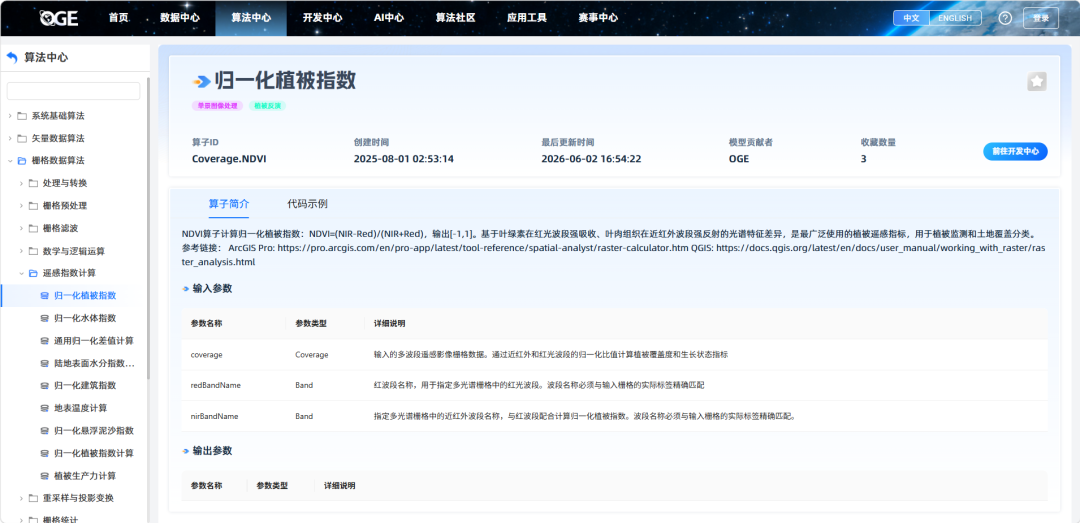1080x523 pixels.
Task: Click the icon next to 地表温度计算
Action: coord(45,409)
